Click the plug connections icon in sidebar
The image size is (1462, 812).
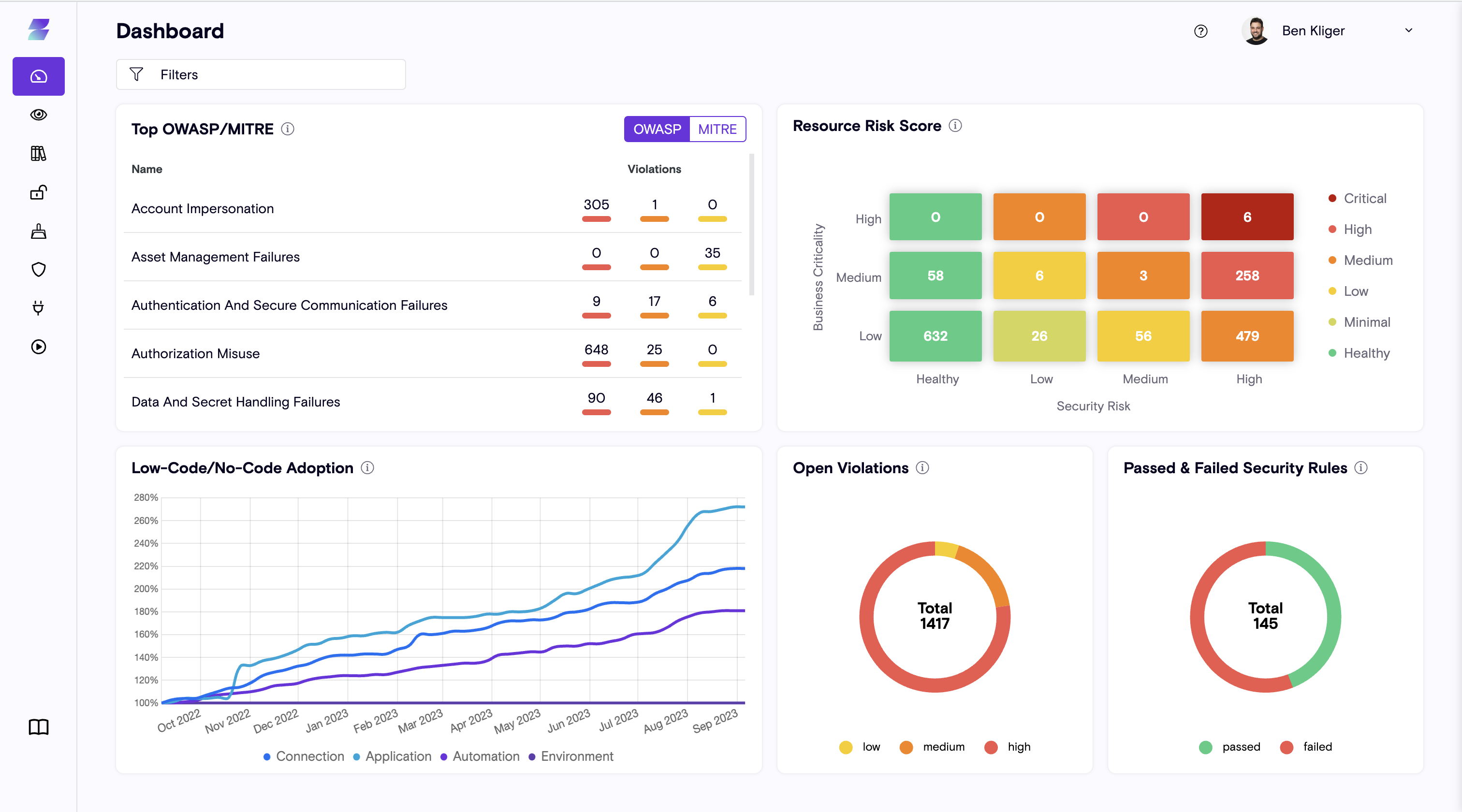point(38,308)
